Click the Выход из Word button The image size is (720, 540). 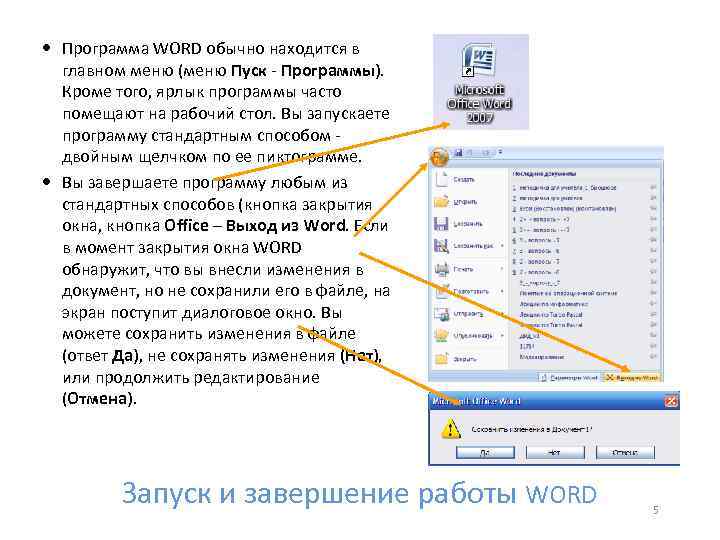click(x=633, y=377)
